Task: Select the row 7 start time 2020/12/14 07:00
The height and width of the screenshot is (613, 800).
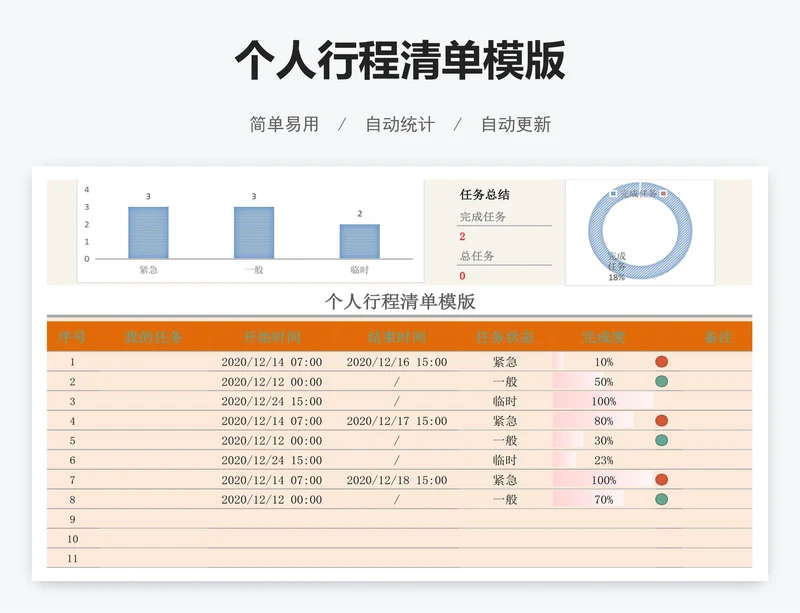Action: pyautogui.click(x=272, y=480)
